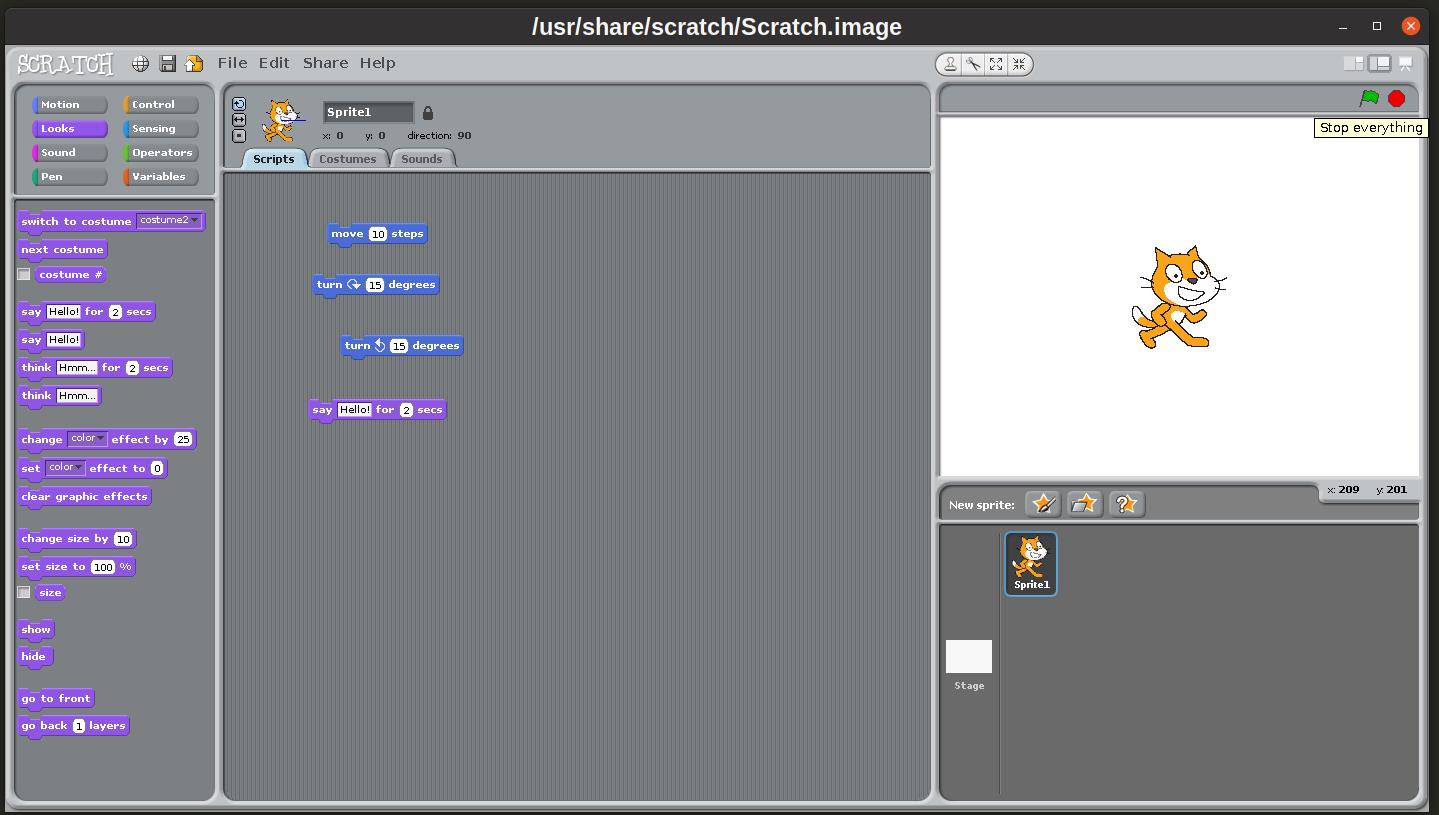Enter presentation mode

point(1405,63)
